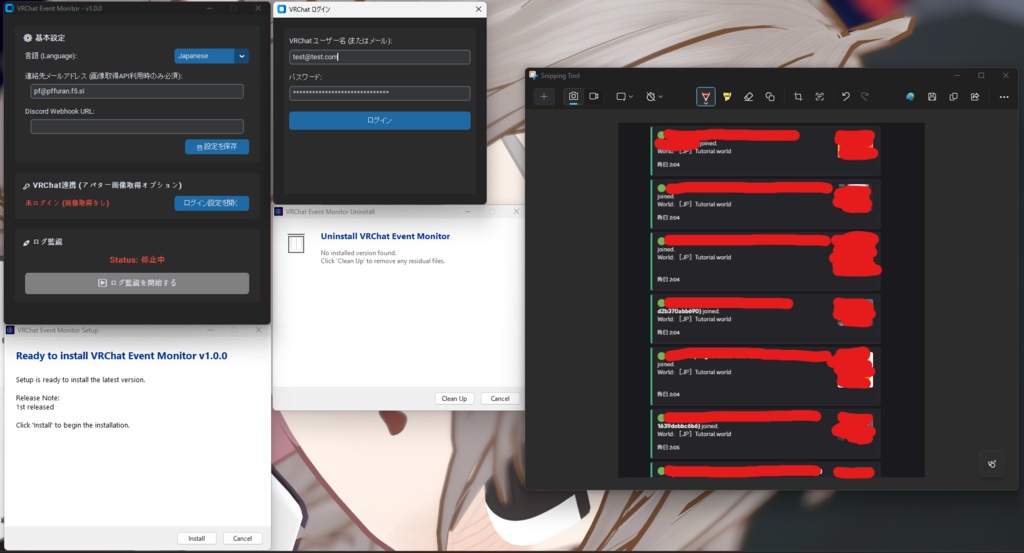Close the VRChat ログイン dialog
Image resolution: width=1024 pixels, height=553 pixels.
click(x=478, y=9)
